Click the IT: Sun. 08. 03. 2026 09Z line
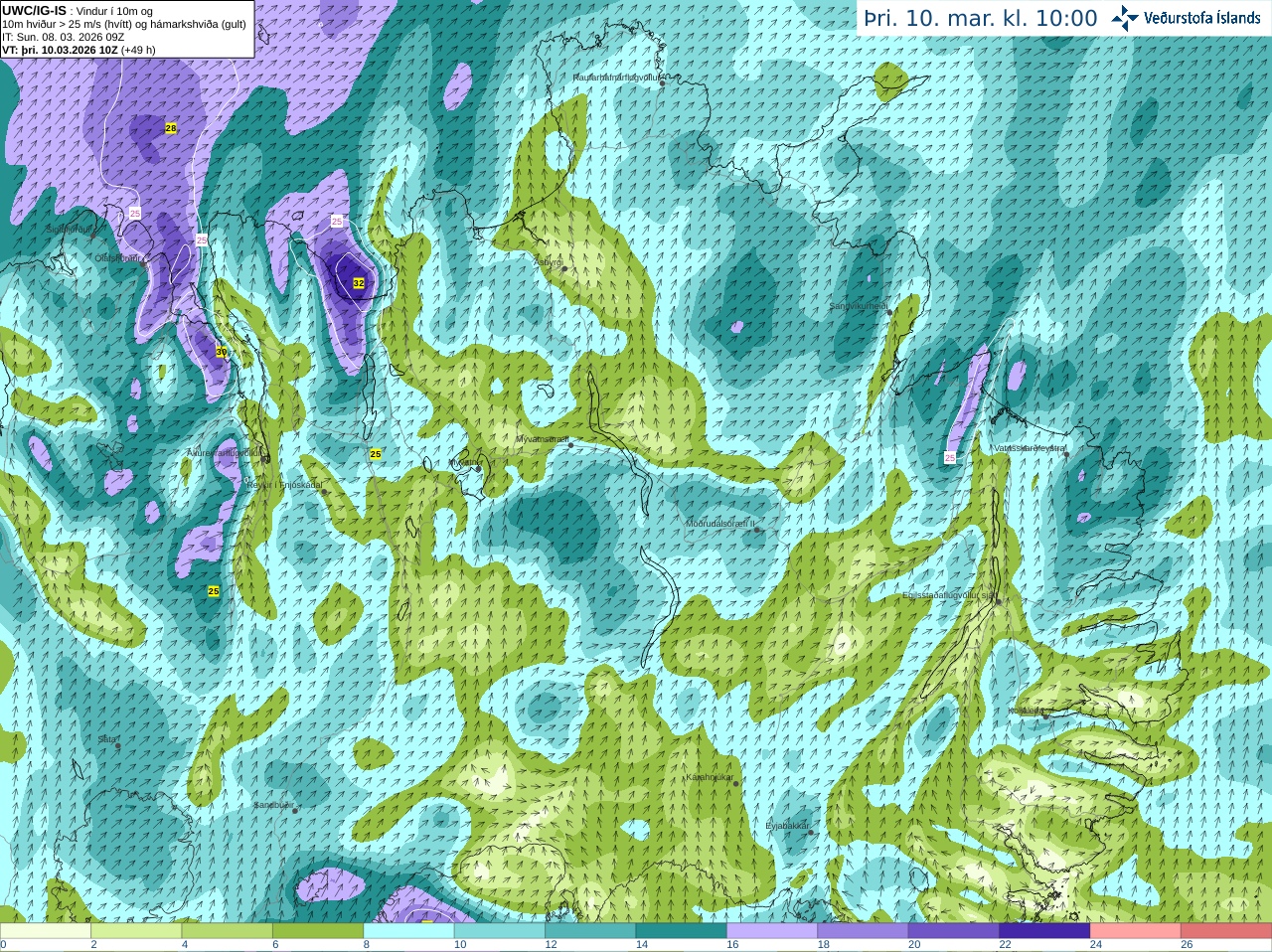Viewport: 1272px width, 952px height. 63,37
